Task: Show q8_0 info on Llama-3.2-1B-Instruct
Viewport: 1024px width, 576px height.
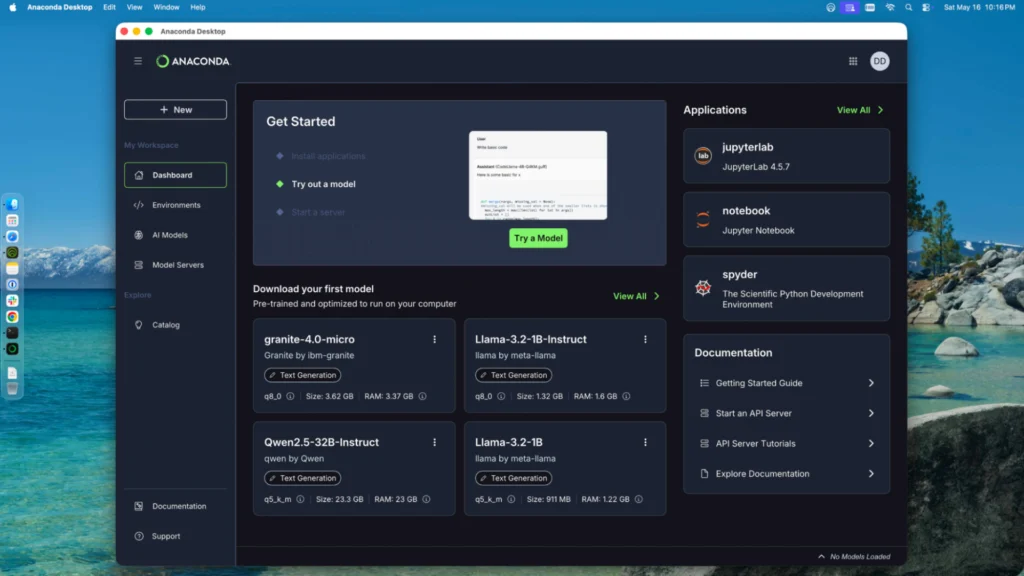Action: tap(501, 396)
